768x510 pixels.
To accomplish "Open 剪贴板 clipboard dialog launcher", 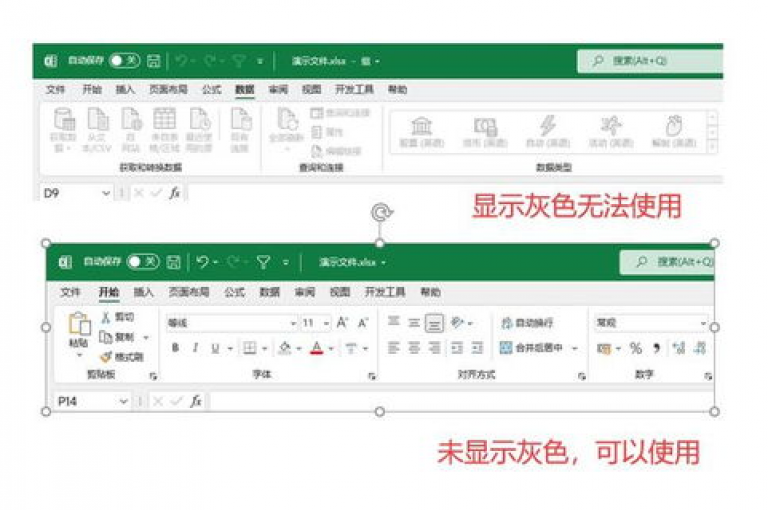I will click(x=153, y=376).
